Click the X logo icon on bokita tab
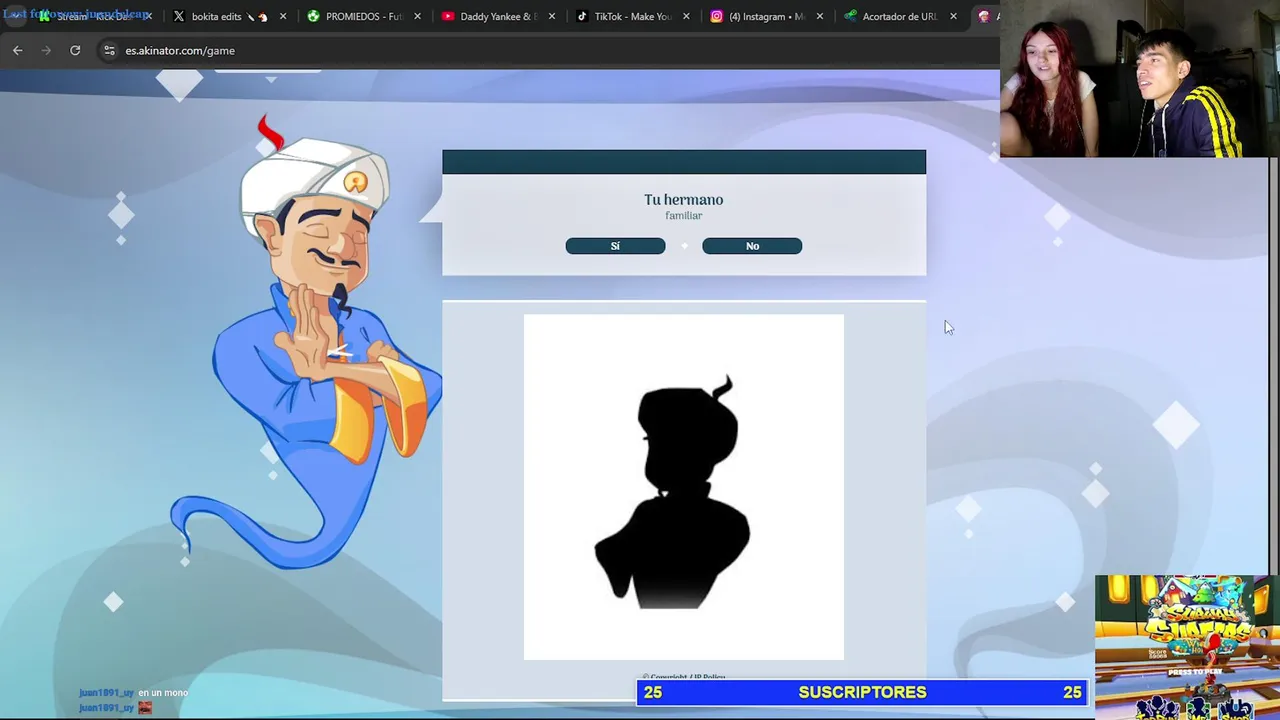 pyautogui.click(x=179, y=16)
